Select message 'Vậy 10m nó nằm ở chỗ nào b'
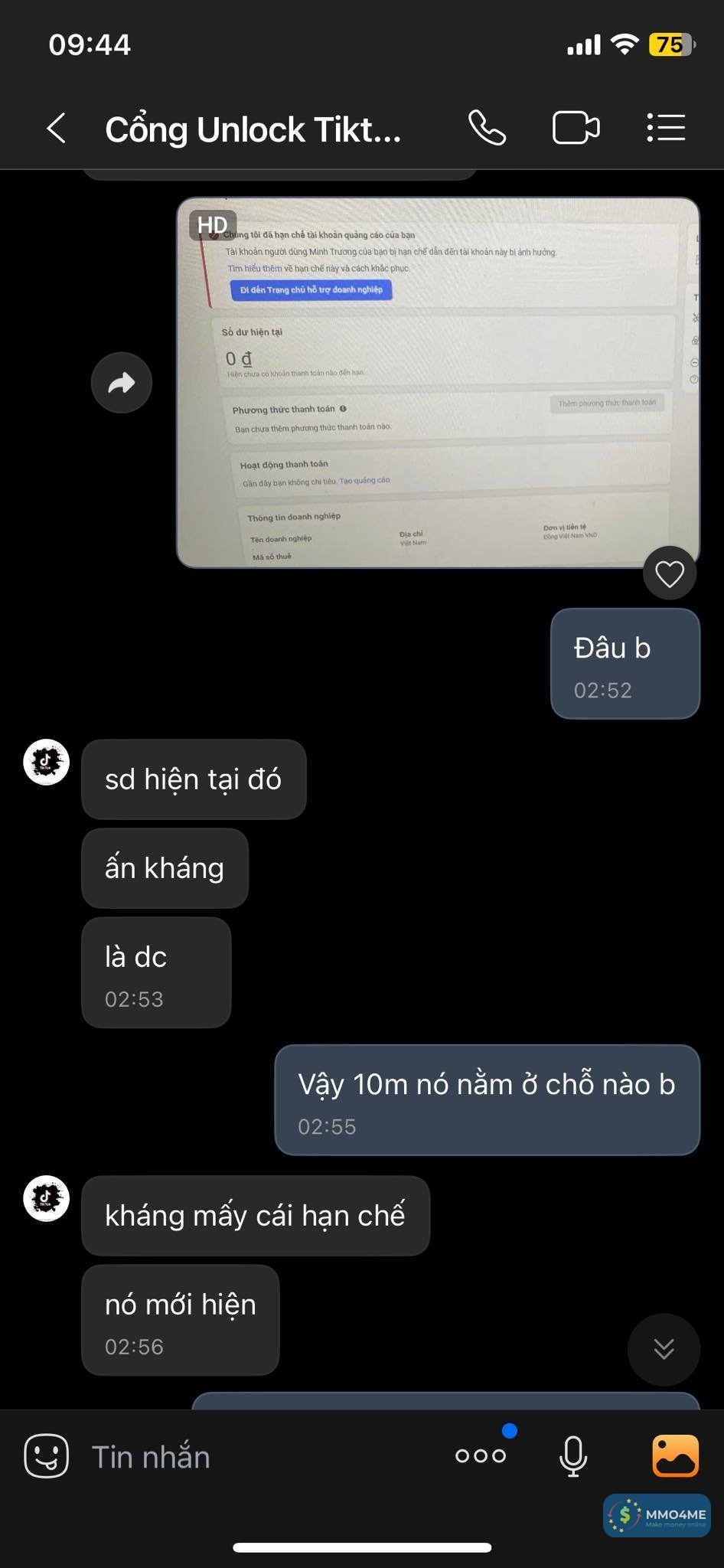 (x=488, y=1099)
